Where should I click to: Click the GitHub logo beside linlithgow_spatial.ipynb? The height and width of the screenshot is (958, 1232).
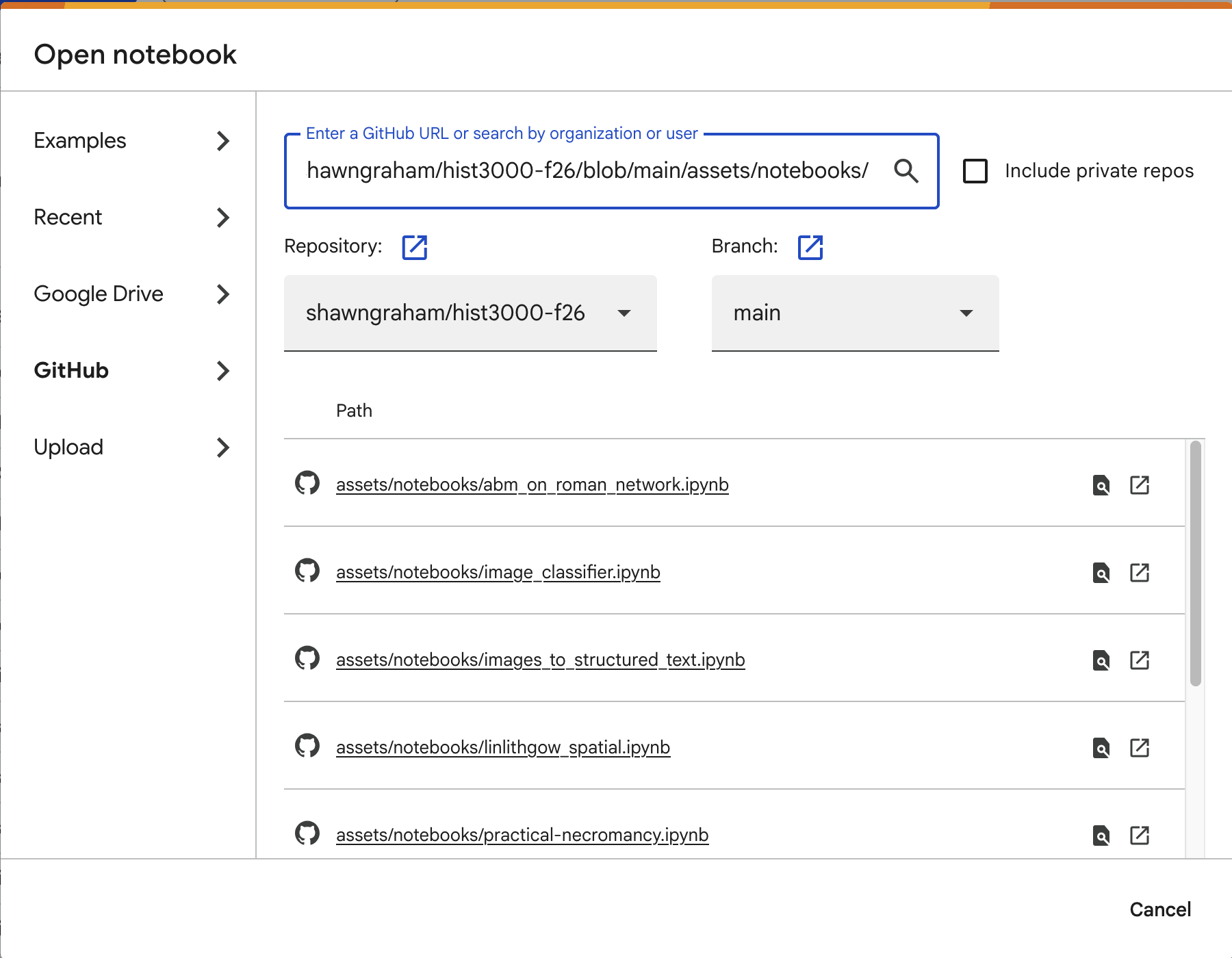307,746
